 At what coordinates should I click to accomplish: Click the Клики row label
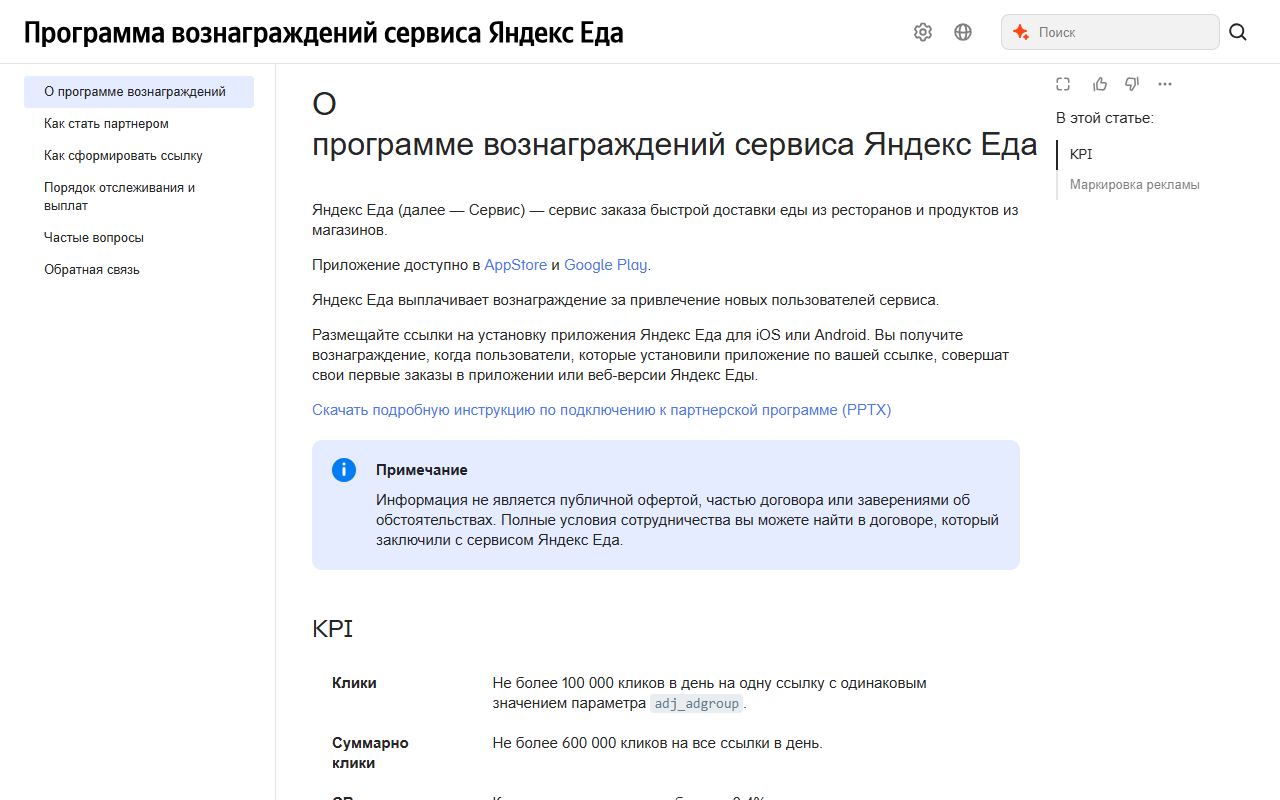pyautogui.click(x=354, y=683)
